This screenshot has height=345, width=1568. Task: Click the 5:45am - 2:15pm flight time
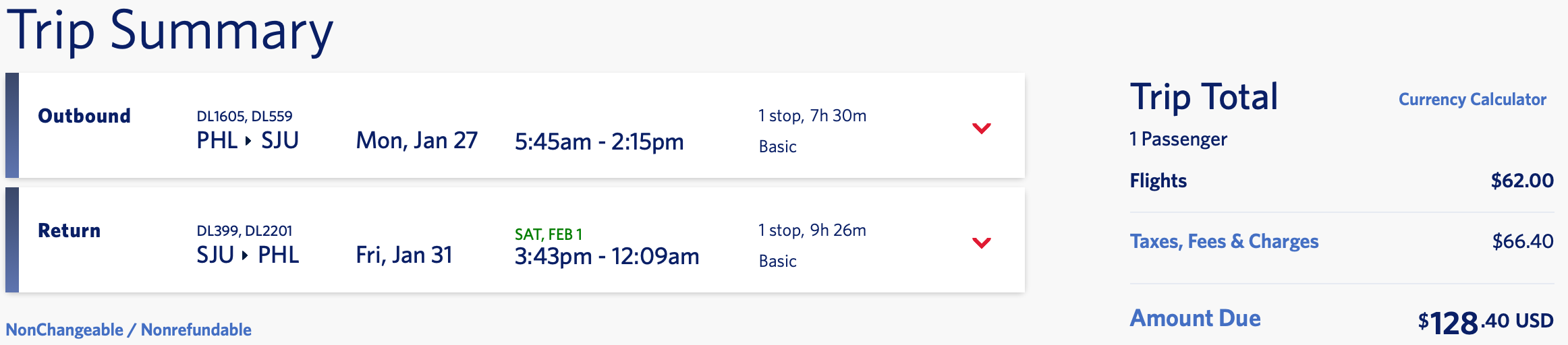tap(598, 142)
